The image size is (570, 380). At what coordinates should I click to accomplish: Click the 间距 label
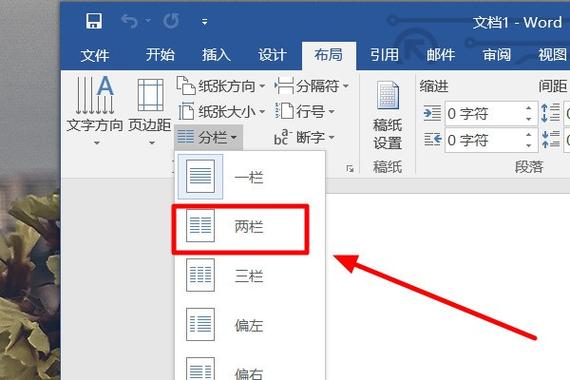[553, 87]
